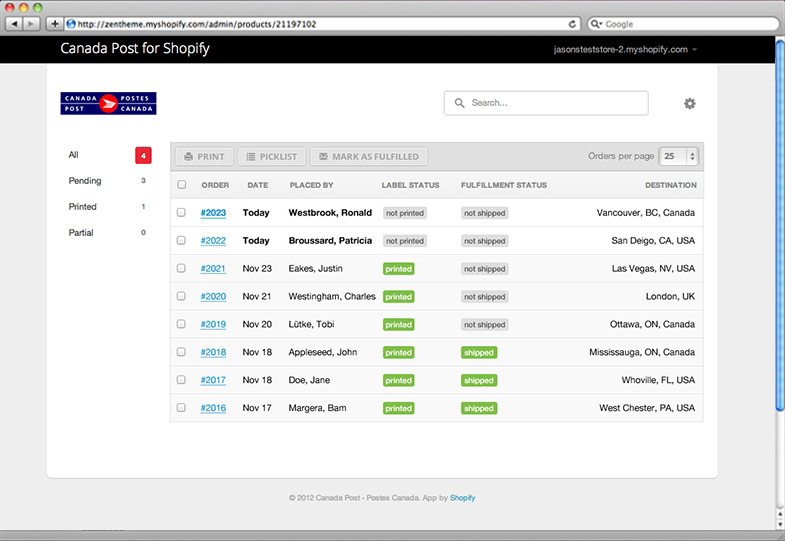Check the box for order #2016
The image size is (785, 541).
181,407
